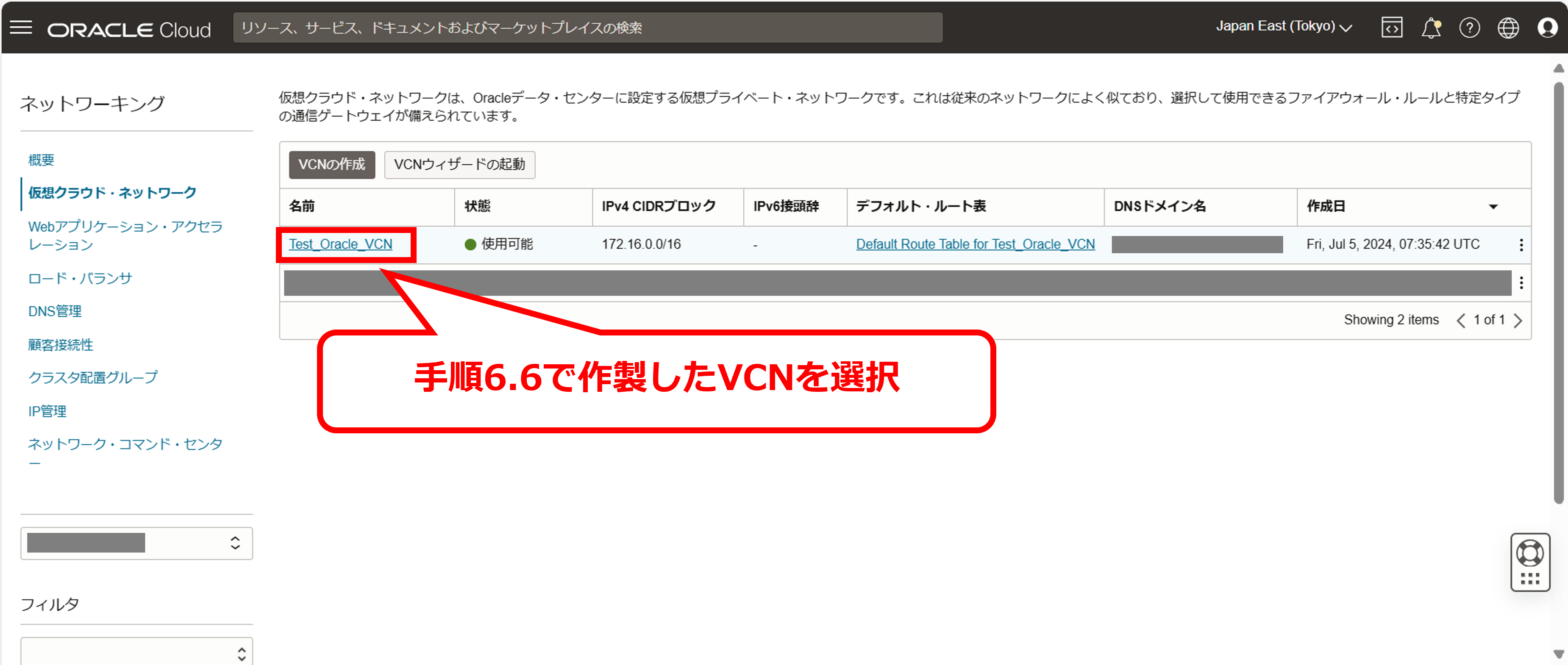Open DNS管理 in the sidebar
Viewport: 1568px width, 665px height.
point(55,311)
